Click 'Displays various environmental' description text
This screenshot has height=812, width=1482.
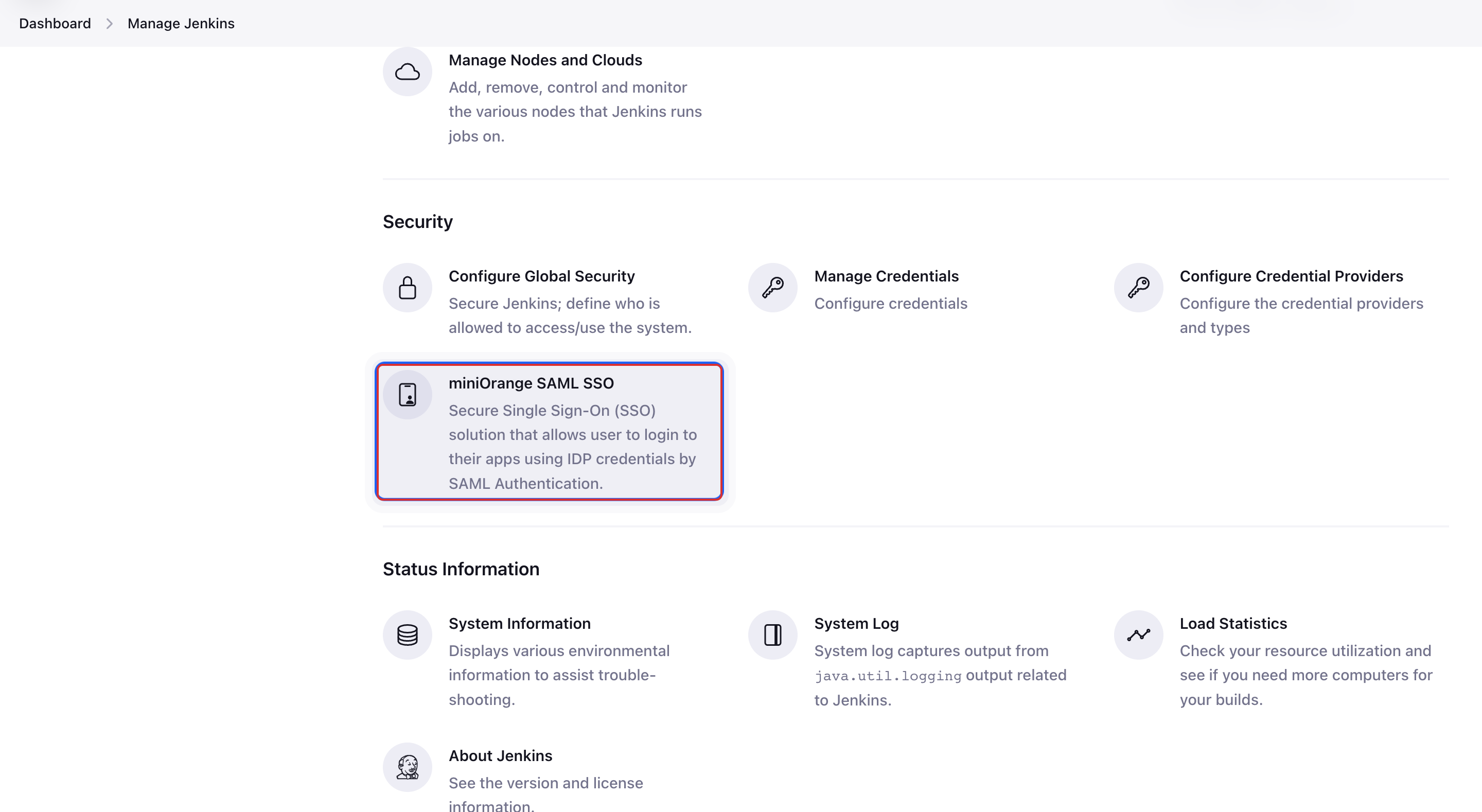coord(559,651)
